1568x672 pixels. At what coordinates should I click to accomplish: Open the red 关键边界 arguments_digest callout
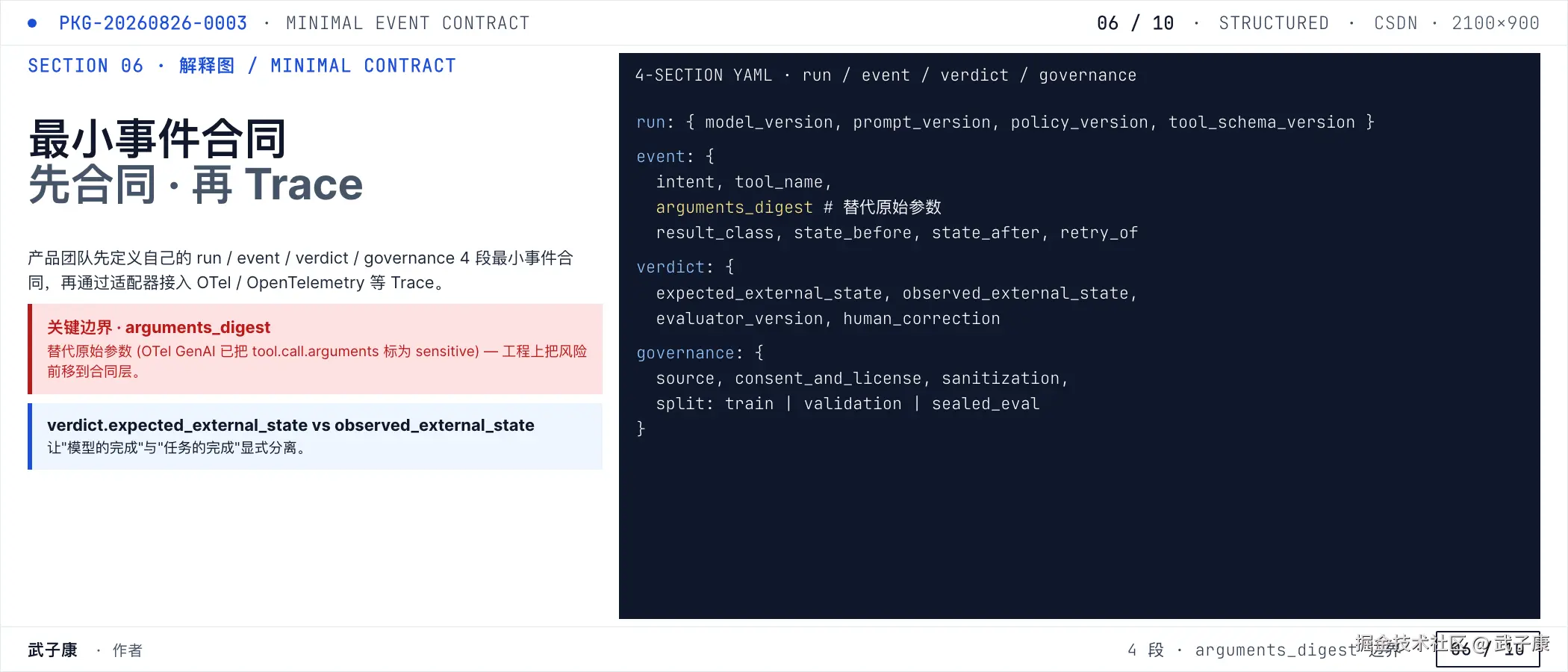pyautogui.click(x=315, y=349)
